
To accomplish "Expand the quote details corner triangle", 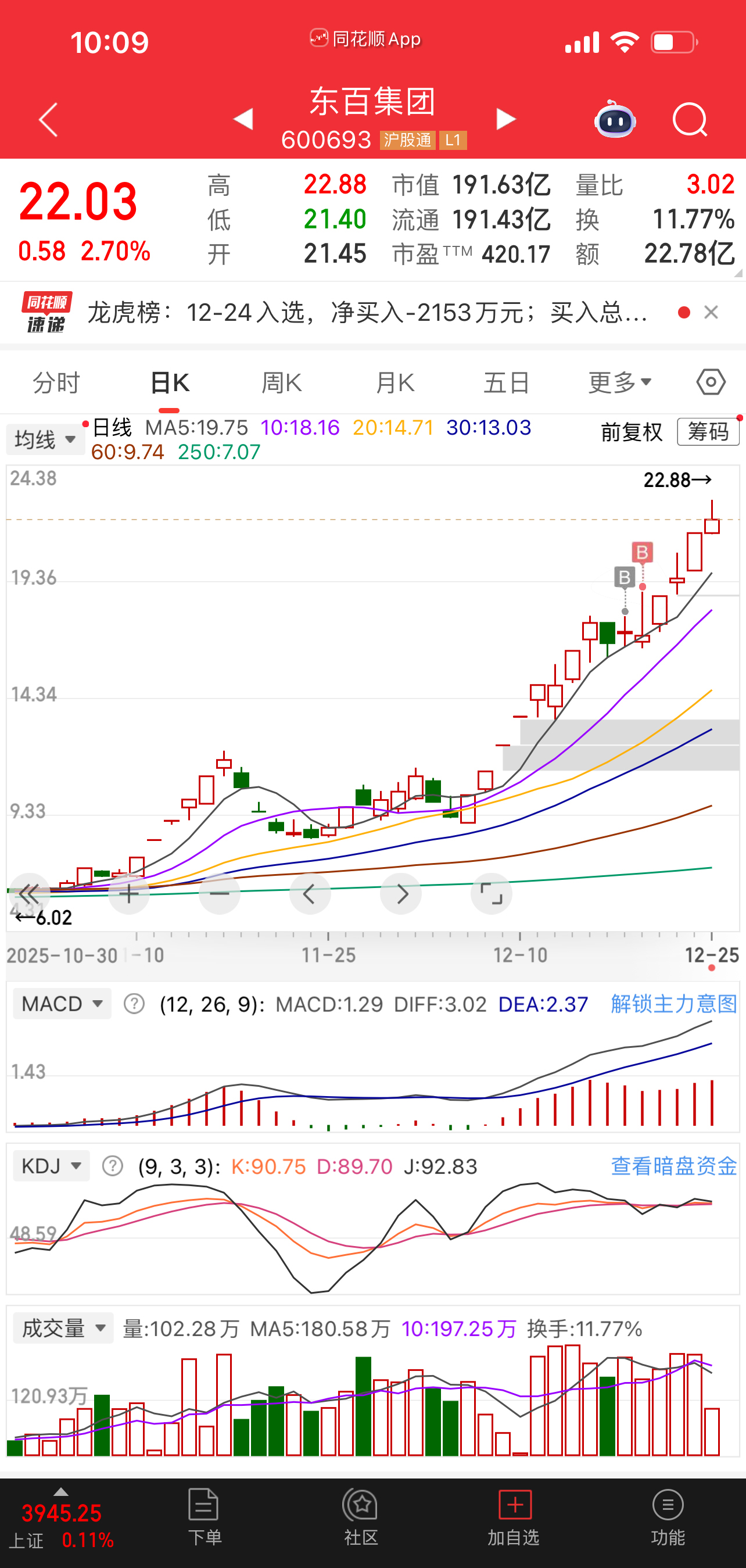I will tap(738, 273).
